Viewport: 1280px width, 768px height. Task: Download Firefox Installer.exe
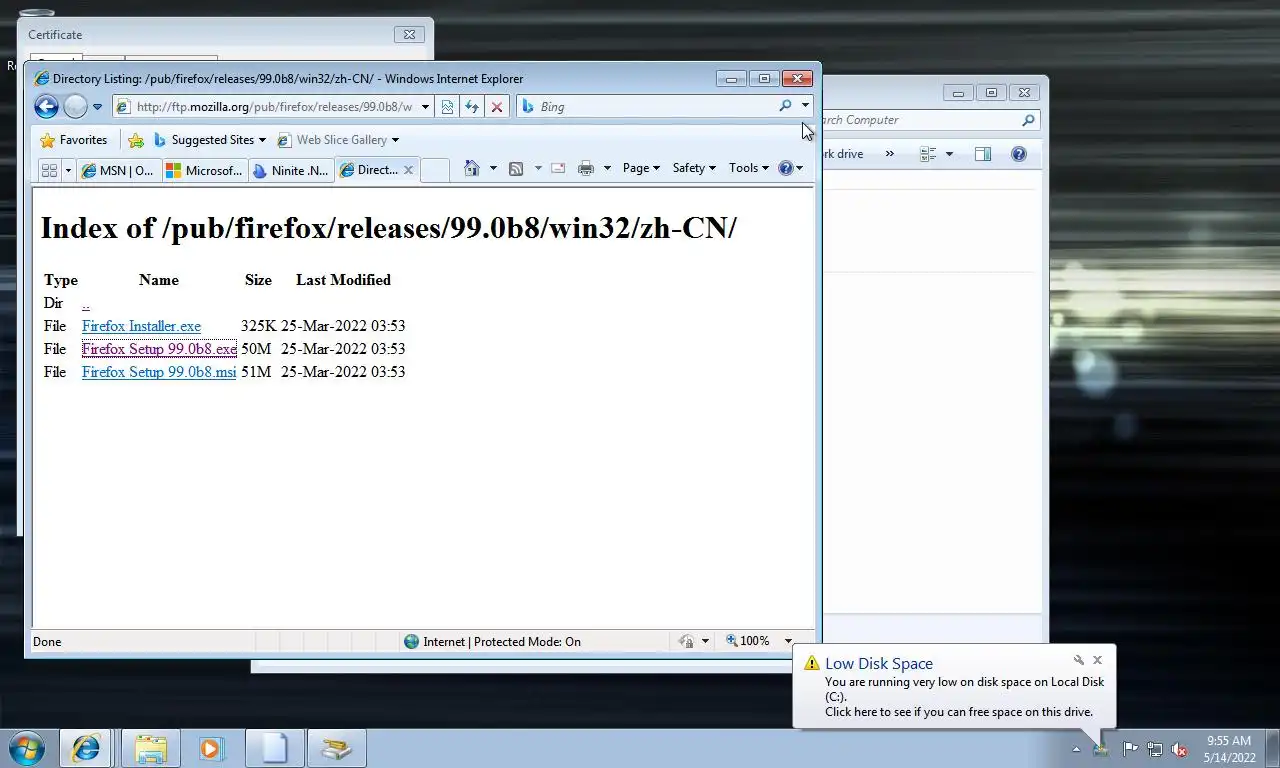[x=141, y=326]
